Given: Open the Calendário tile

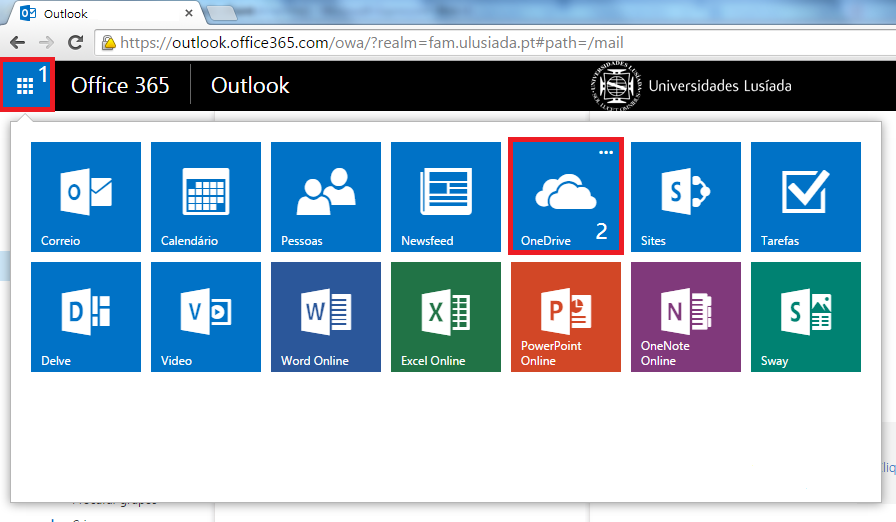Looking at the screenshot, I should tap(206, 197).
